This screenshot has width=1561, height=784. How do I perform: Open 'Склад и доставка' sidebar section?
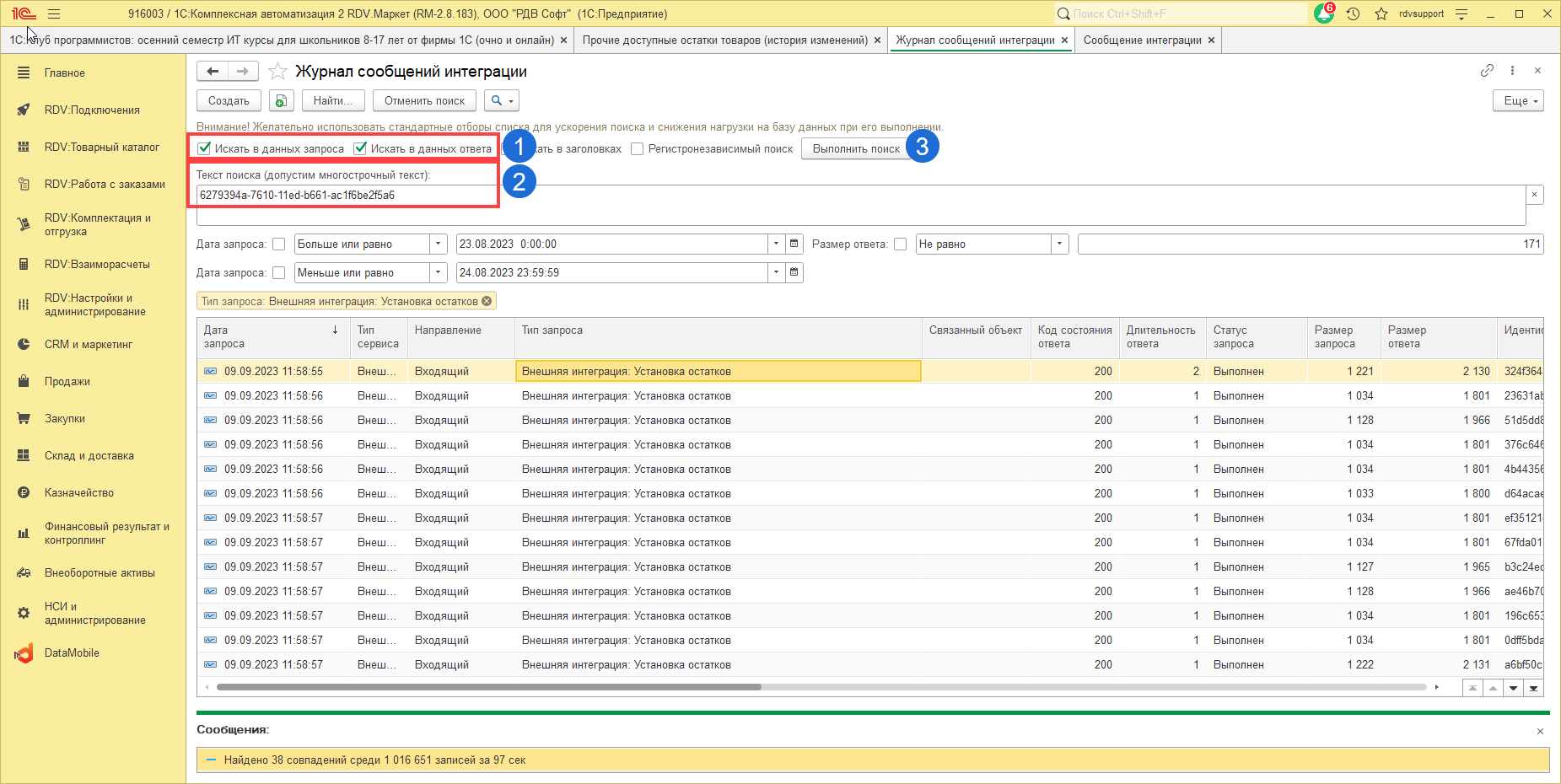[89, 456]
